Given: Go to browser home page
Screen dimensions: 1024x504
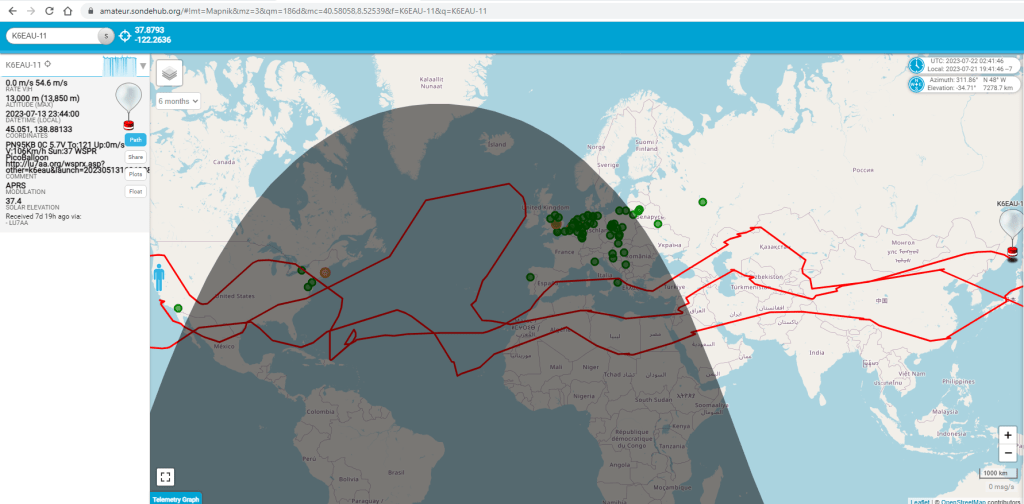Looking at the screenshot, I should 66,10.
